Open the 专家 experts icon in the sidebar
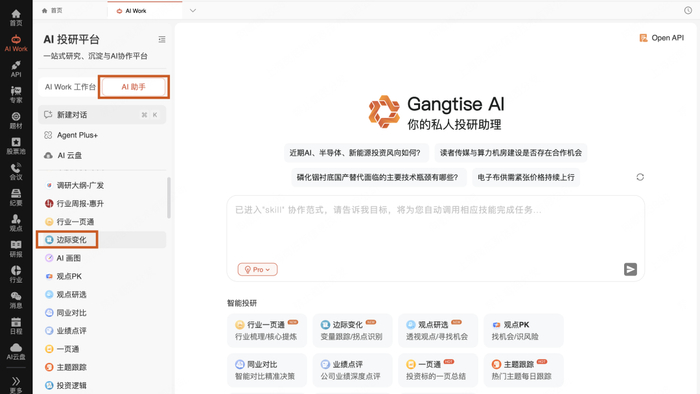 point(16,95)
